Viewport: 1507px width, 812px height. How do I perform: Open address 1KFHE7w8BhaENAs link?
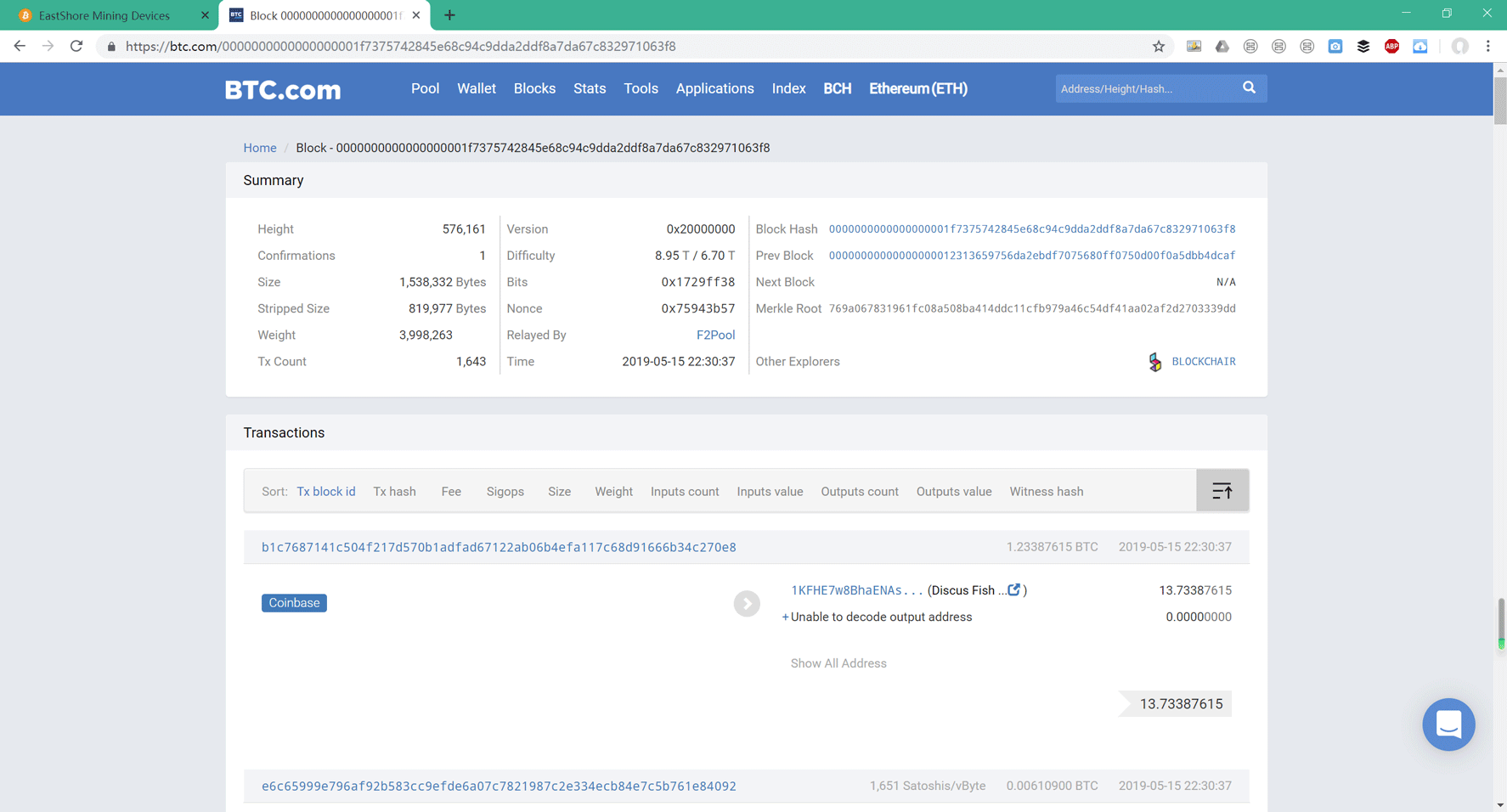point(856,590)
